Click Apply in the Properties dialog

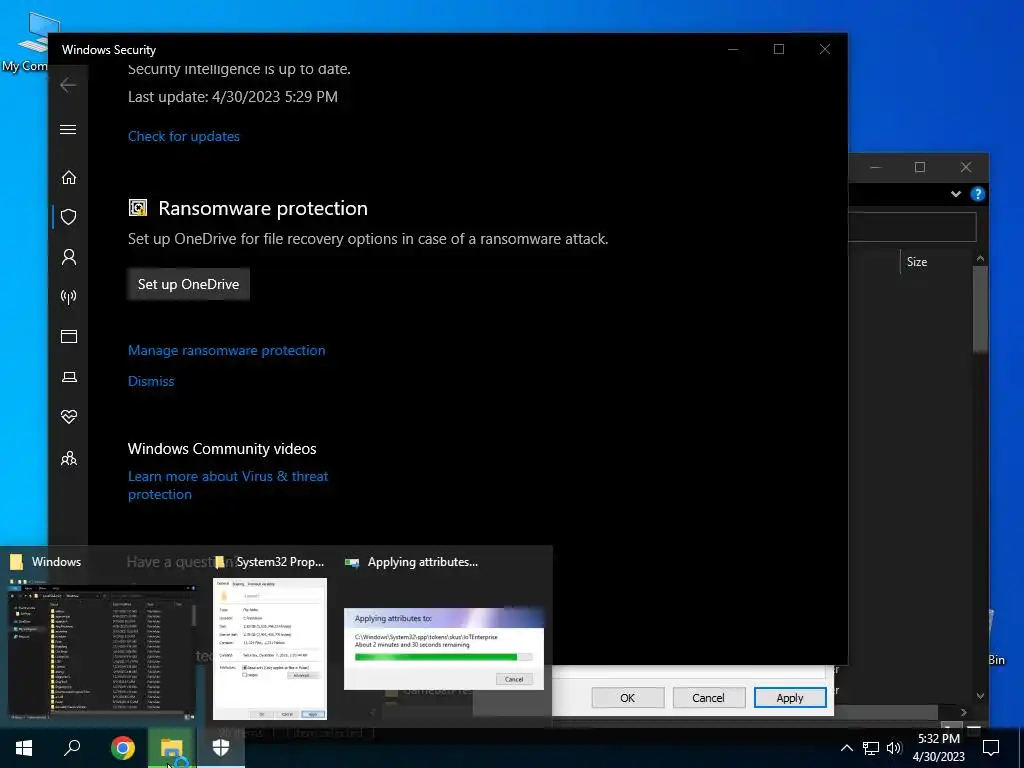[790, 697]
